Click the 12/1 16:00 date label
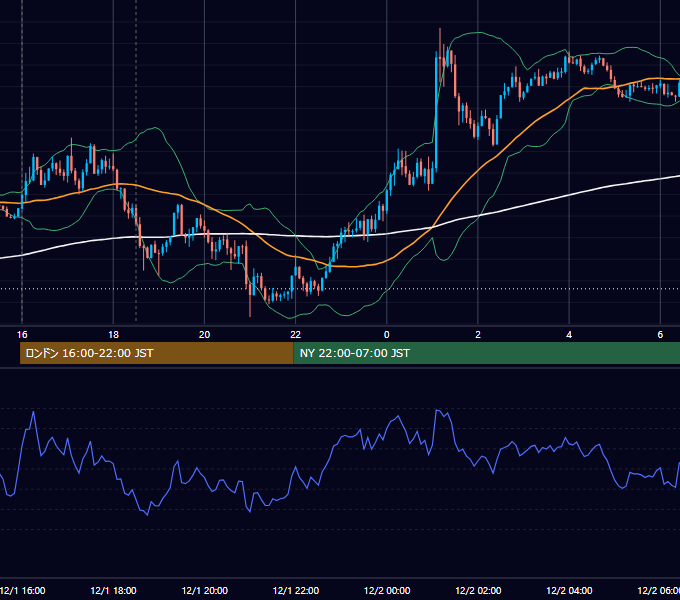 (x=23, y=591)
